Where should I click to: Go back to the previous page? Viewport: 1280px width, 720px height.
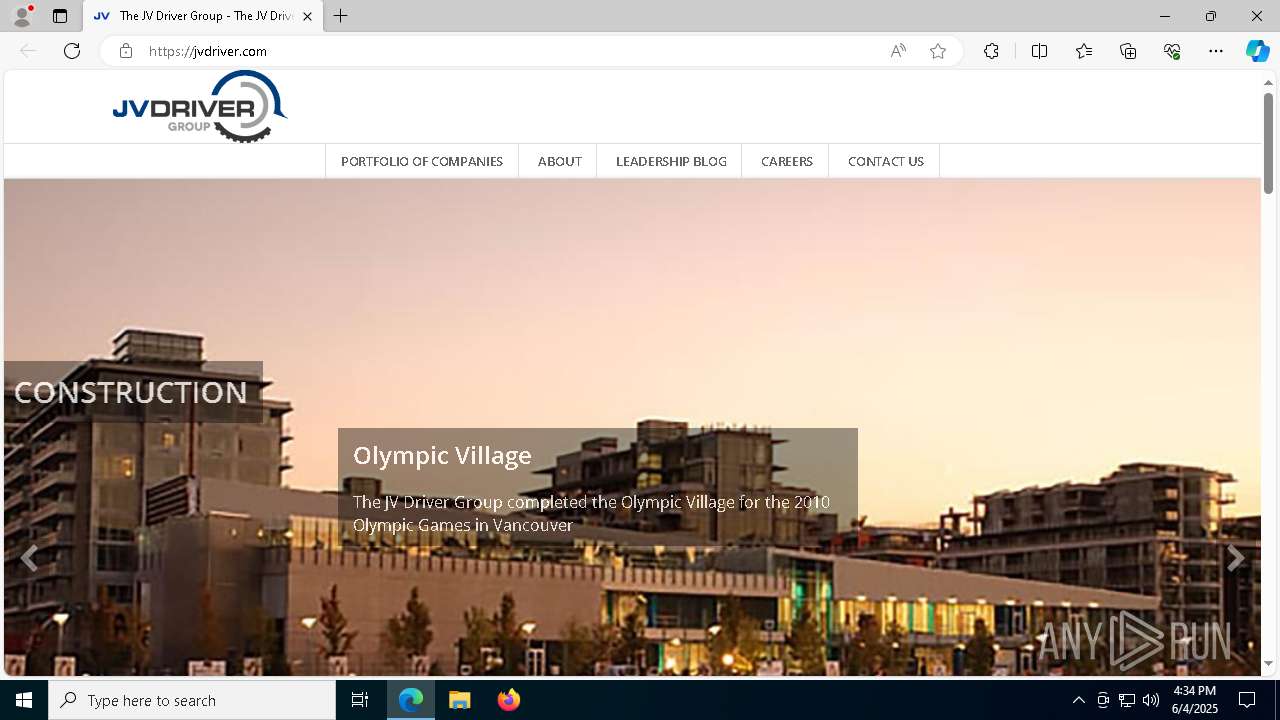(28, 51)
